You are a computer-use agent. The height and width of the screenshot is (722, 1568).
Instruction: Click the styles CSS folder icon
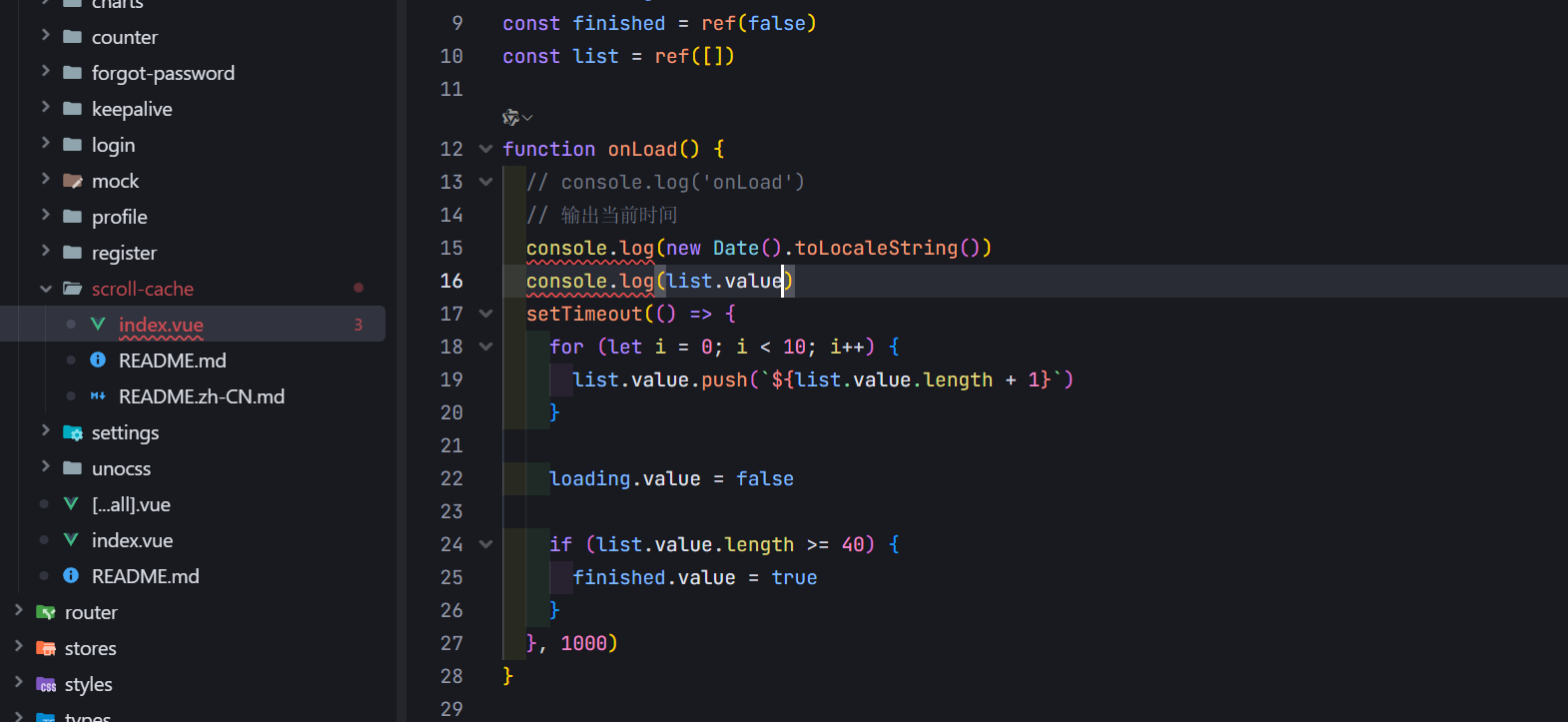(46, 684)
